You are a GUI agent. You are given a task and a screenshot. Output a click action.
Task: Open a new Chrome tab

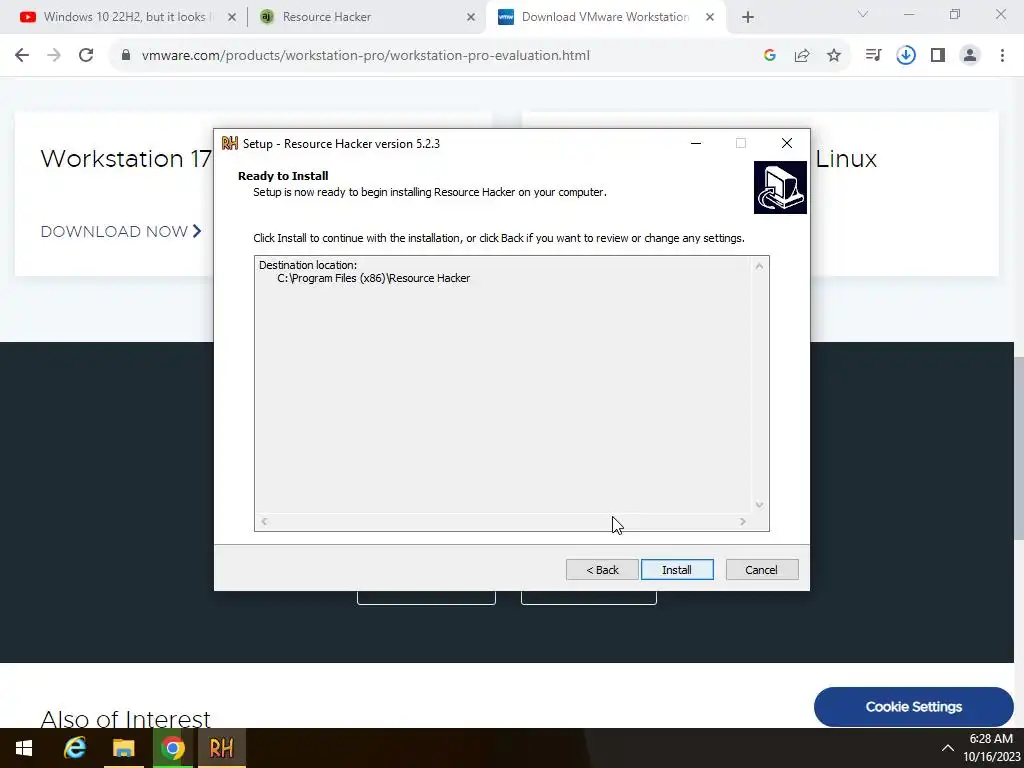point(748,18)
